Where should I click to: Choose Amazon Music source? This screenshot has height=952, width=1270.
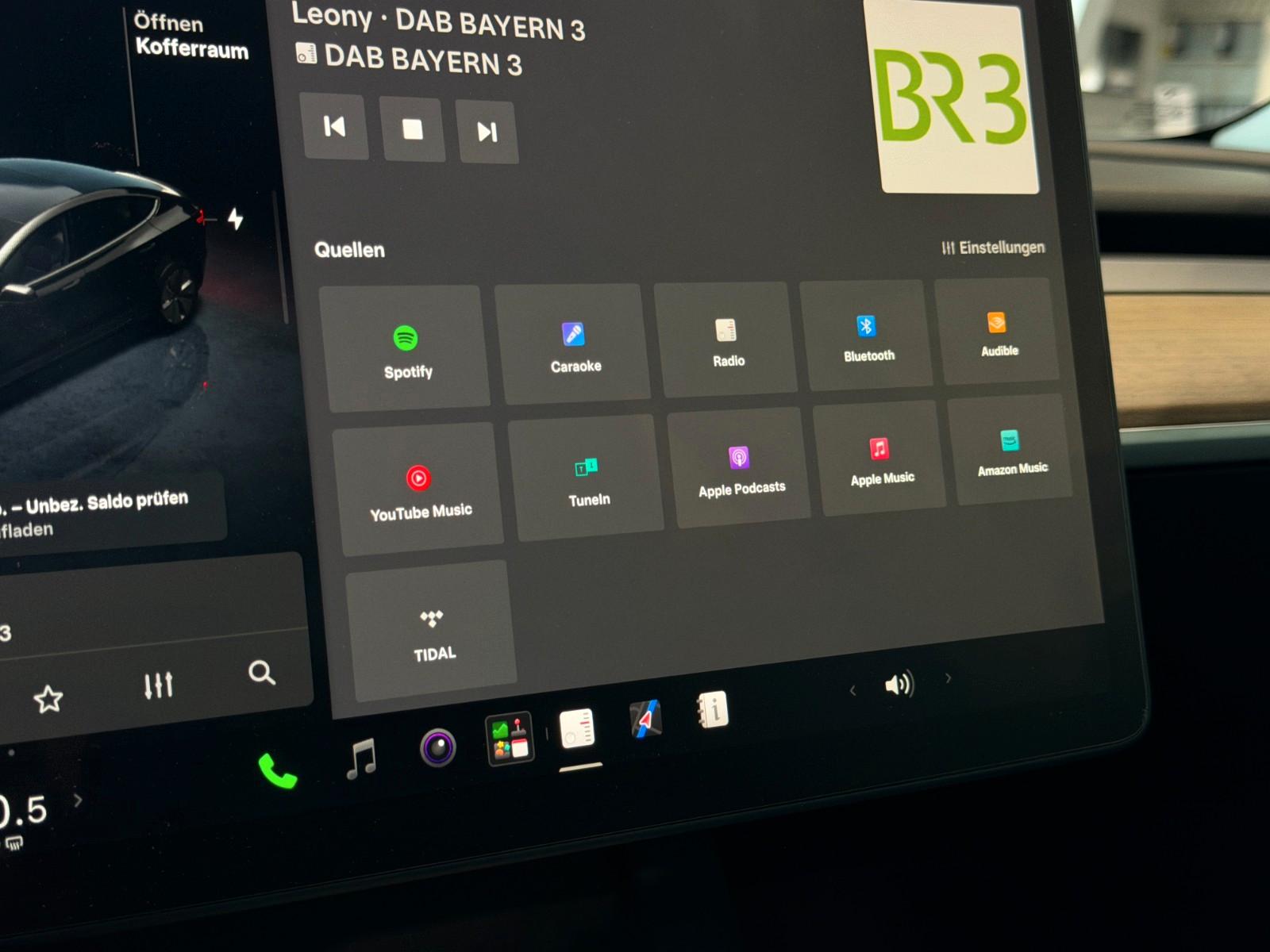point(1010,451)
